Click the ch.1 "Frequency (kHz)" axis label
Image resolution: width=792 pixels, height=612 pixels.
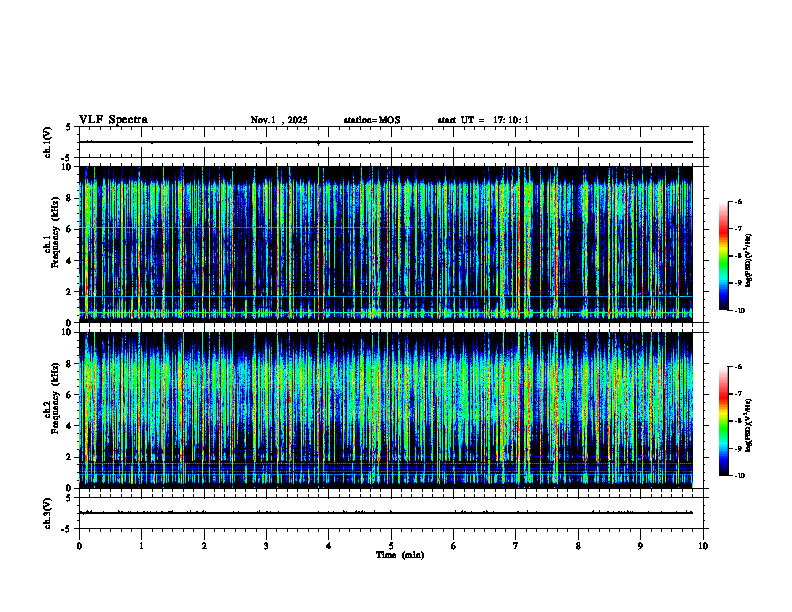tap(55, 232)
